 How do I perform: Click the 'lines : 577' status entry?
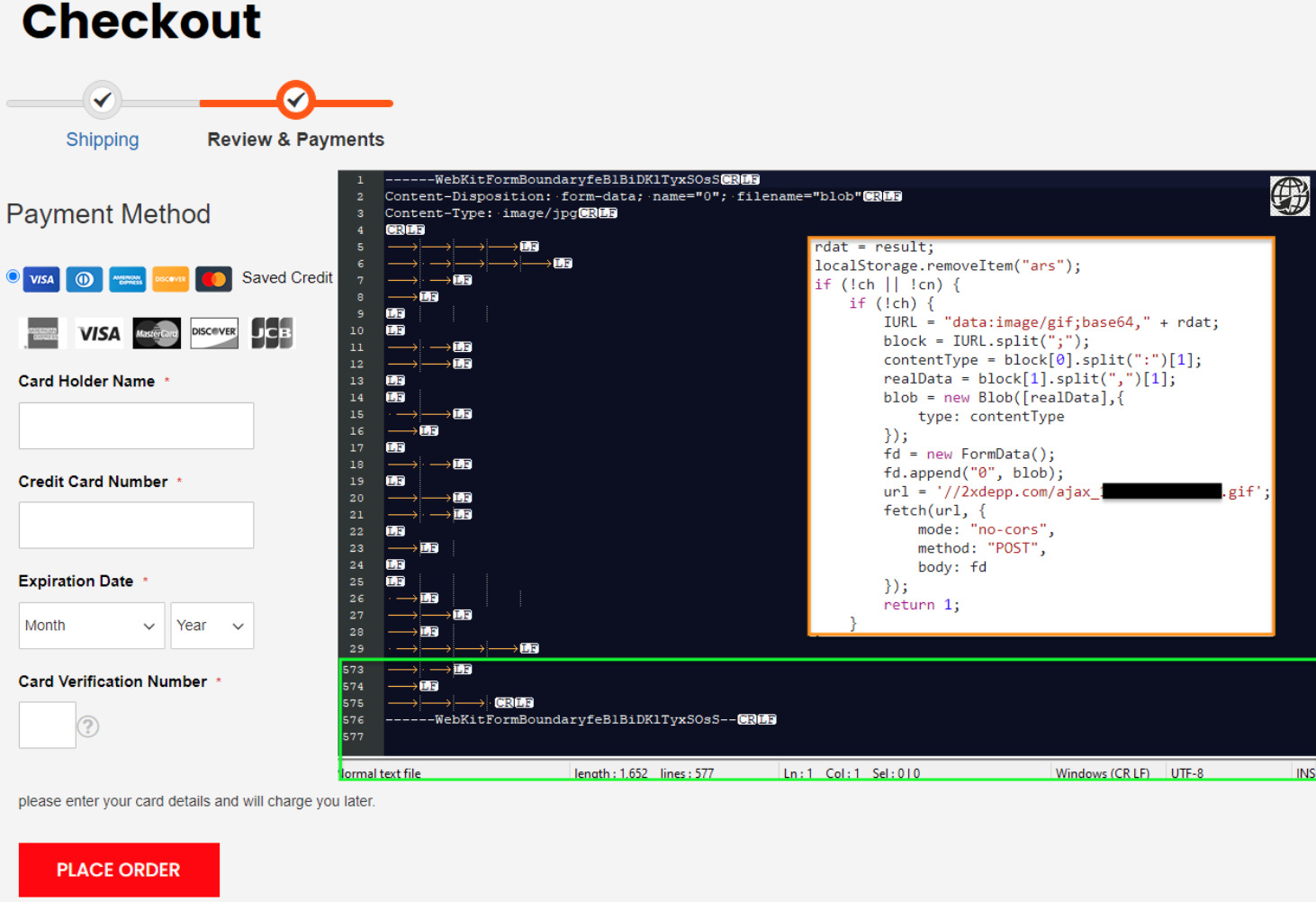pyautogui.click(x=687, y=773)
